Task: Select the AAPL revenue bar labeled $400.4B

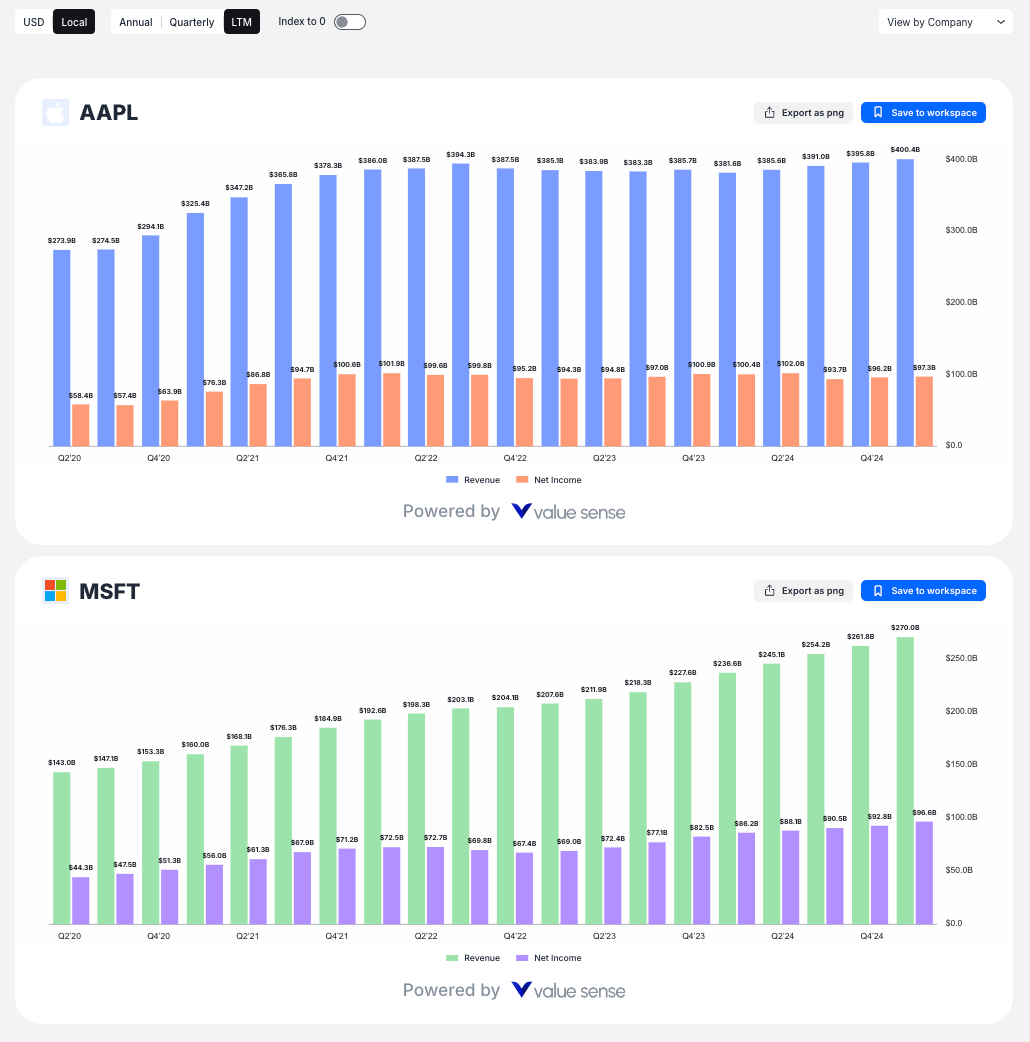Action: (x=905, y=302)
